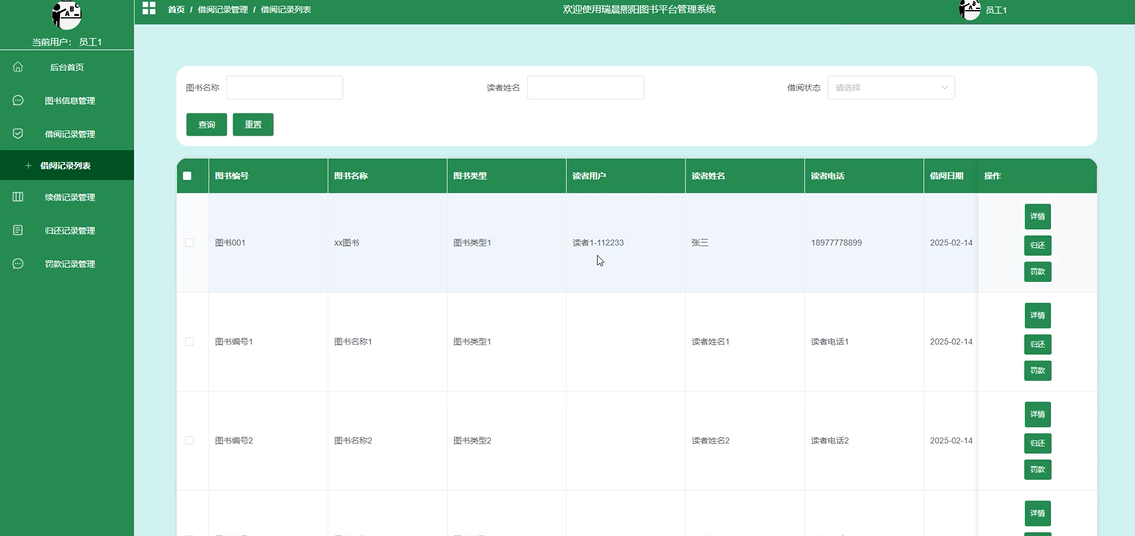1135x536 pixels.
Task: Click 借阅记录列表 breadcrumb item
Action: click(285, 9)
